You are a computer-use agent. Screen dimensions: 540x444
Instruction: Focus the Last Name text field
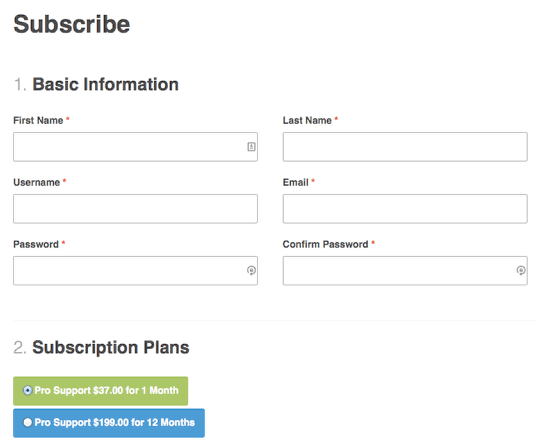coord(405,147)
